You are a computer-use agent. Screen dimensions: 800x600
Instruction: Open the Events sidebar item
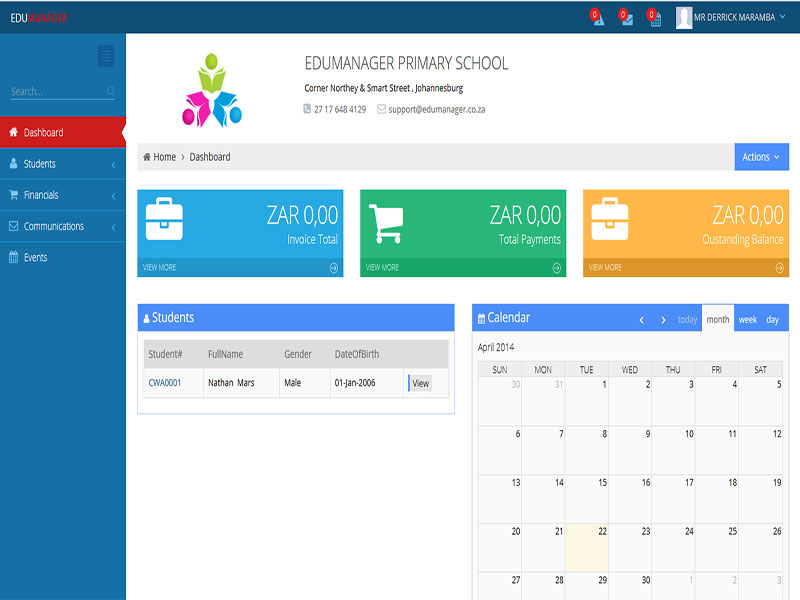tap(35, 257)
